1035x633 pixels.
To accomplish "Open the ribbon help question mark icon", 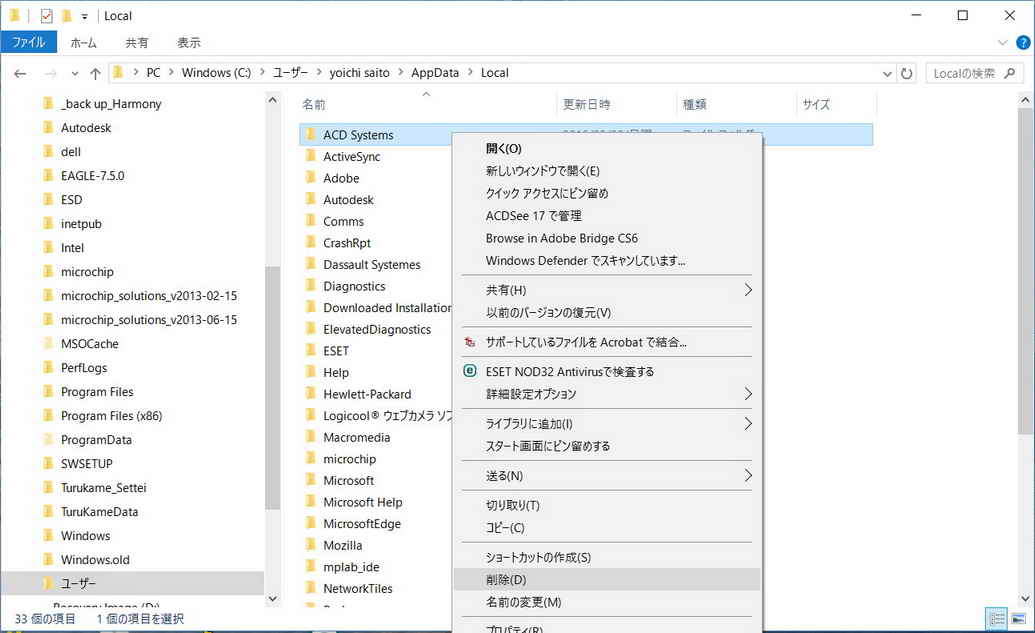I will [1023, 43].
